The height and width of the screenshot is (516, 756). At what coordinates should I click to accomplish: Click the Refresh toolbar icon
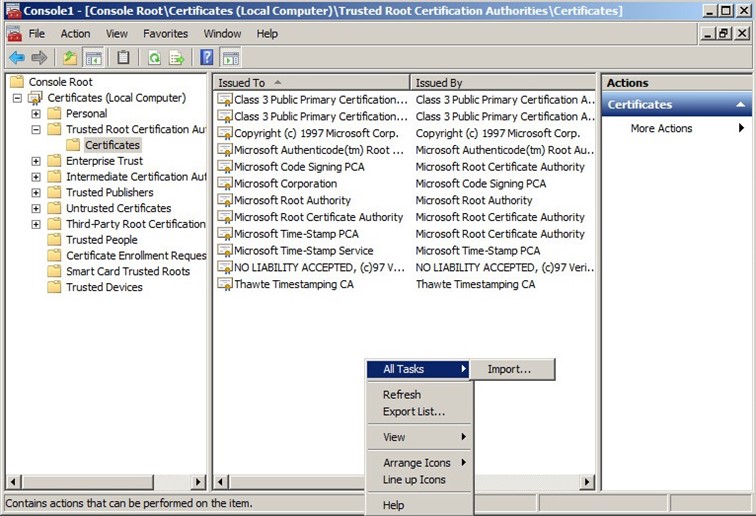(x=154, y=58)
